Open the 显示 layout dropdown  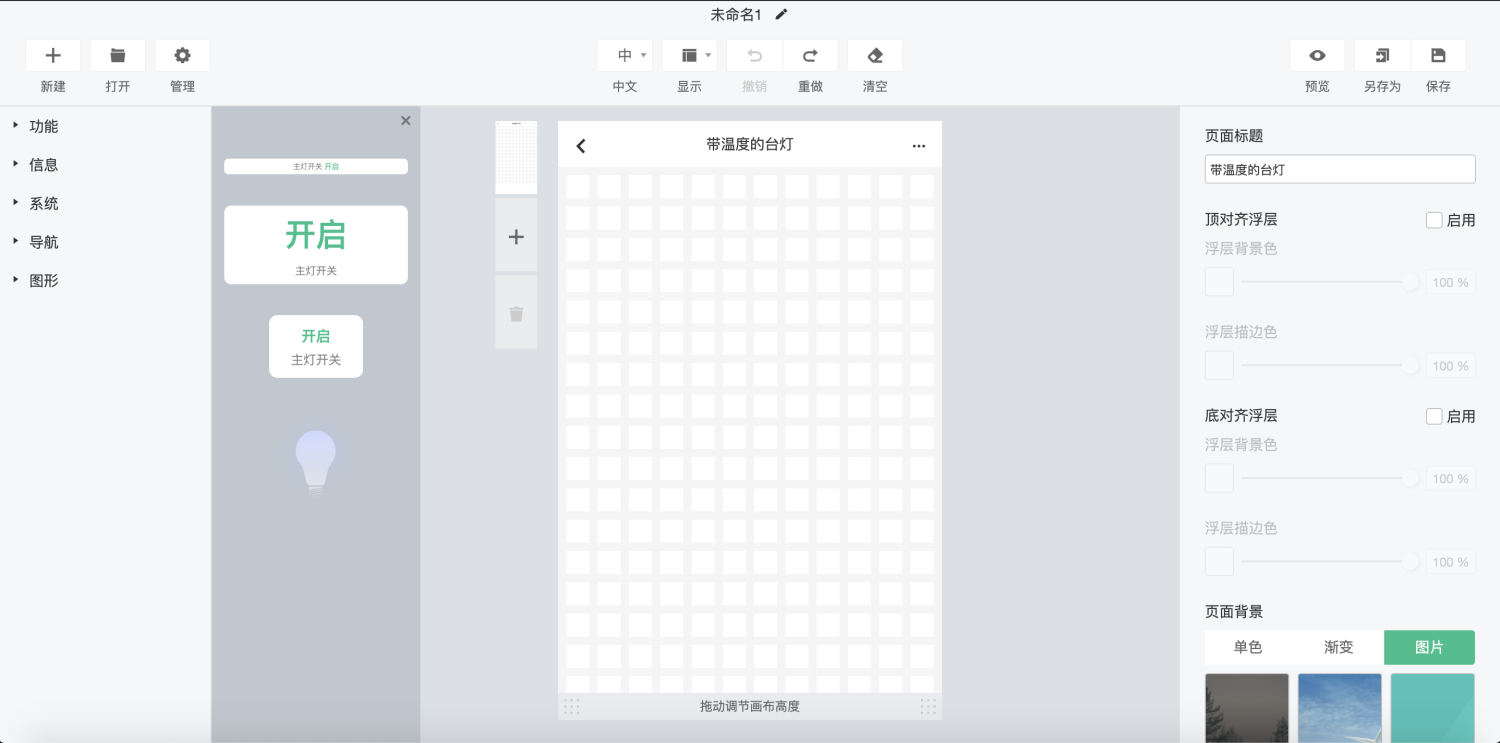pyautogui.click(x=689, y=55)
